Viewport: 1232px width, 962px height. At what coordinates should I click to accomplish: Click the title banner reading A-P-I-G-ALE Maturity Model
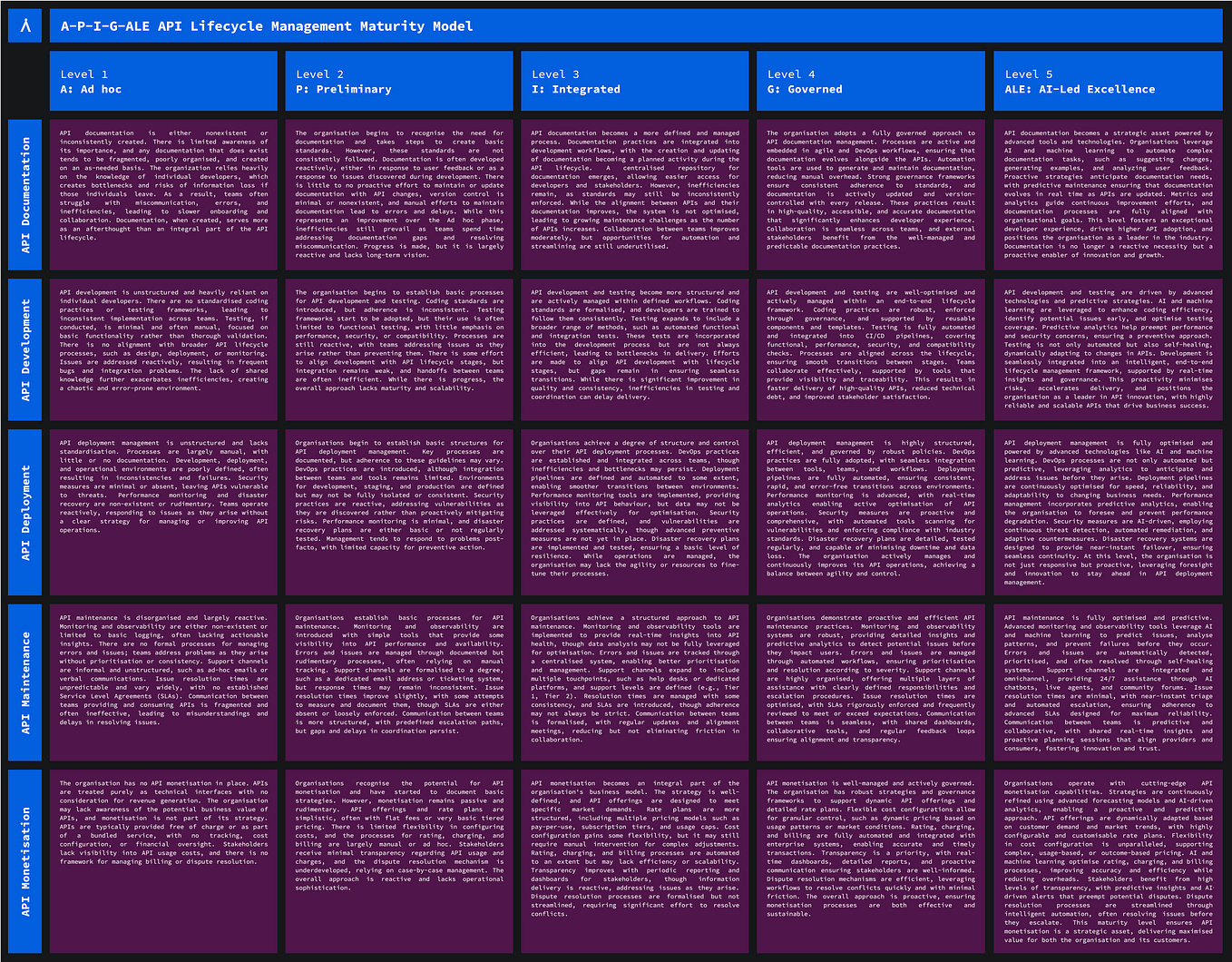(635, 25)
